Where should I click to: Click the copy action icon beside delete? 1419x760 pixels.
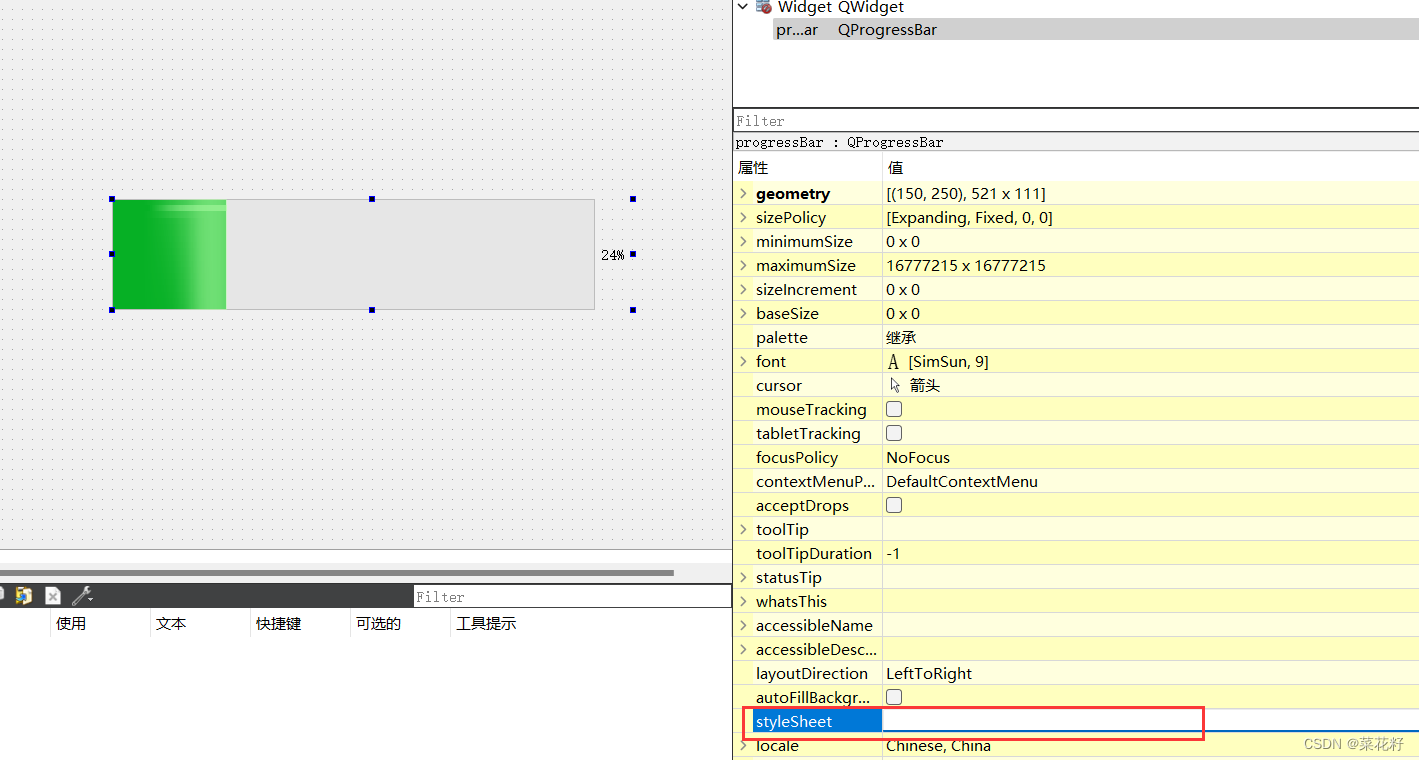(x=23, y=596)
